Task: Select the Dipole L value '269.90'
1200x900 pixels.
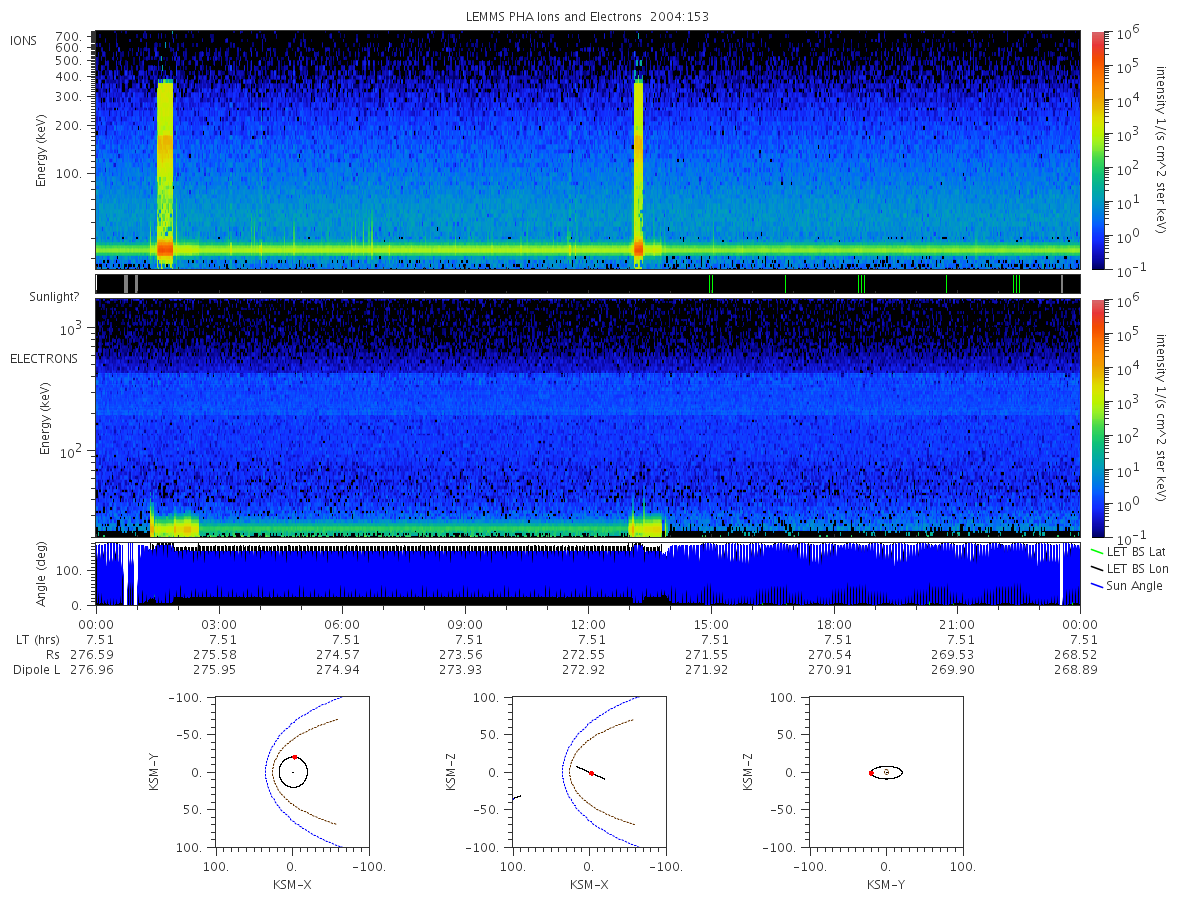Action: click(952, 670)
